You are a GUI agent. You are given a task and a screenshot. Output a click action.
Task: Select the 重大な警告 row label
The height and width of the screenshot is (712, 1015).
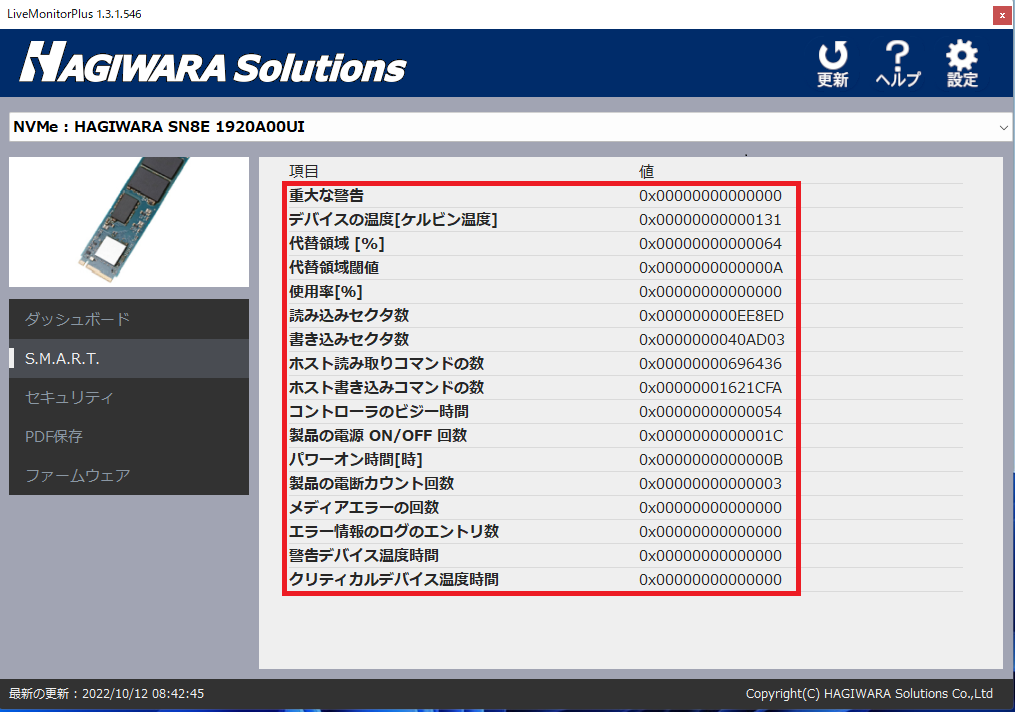pos(326,195)
